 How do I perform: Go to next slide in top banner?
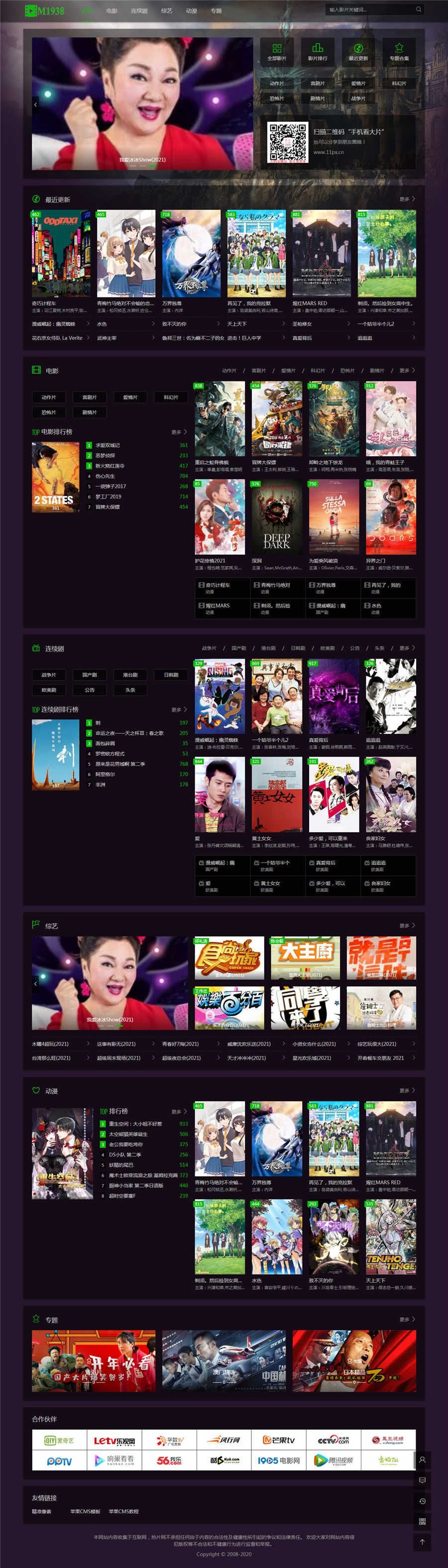tap(248, 104)
